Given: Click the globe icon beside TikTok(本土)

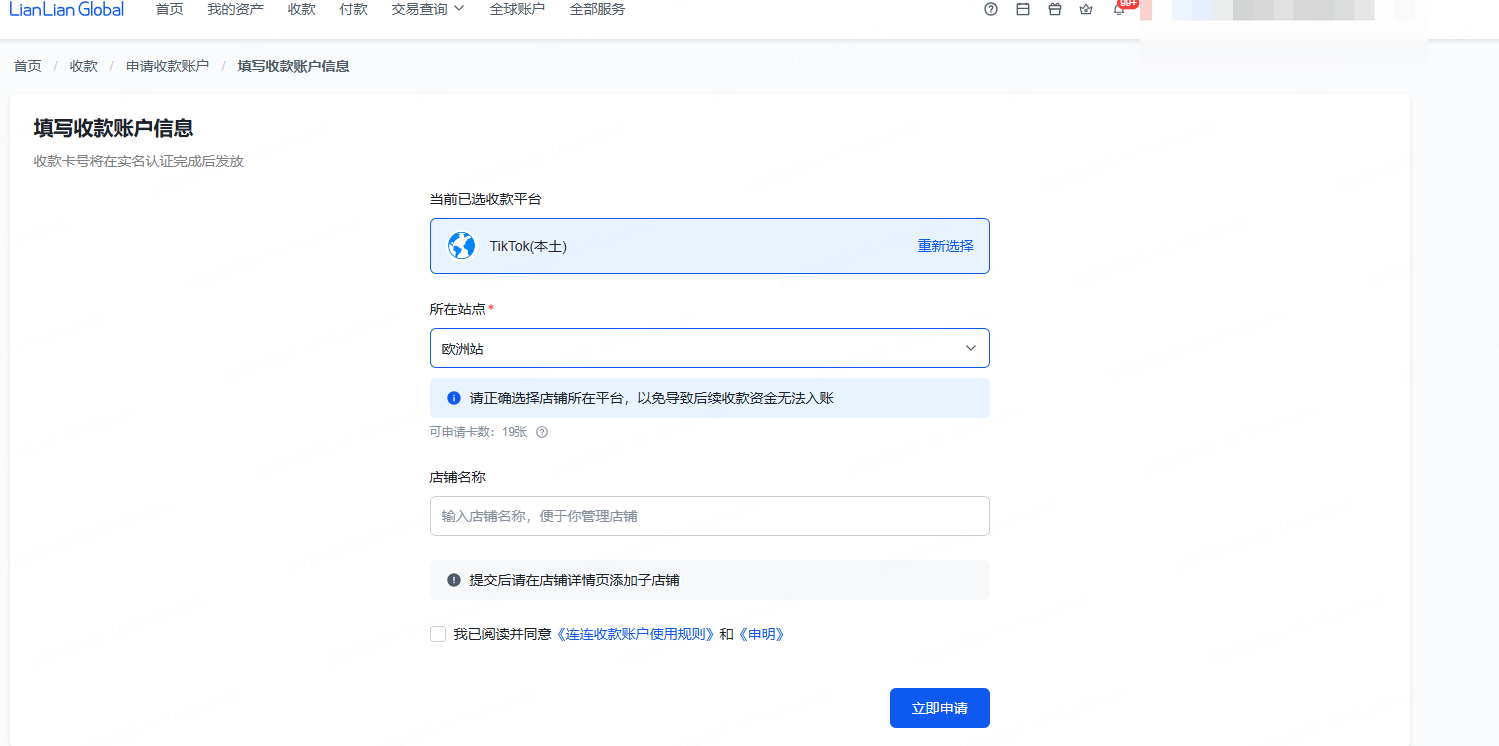Looking at the screenshot, I should tap(461, 246).
